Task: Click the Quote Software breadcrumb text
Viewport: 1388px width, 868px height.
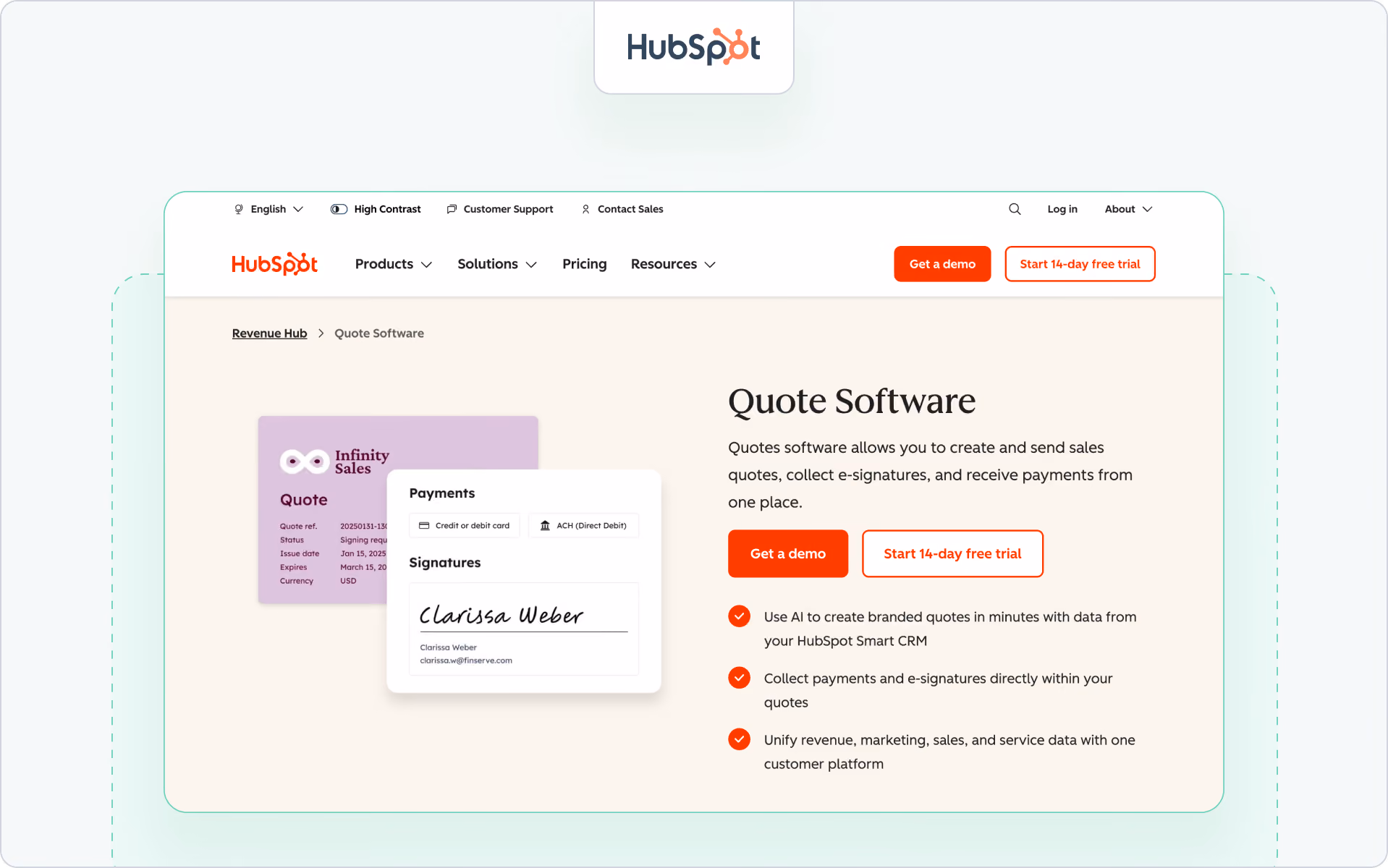Action: point(379,333)
